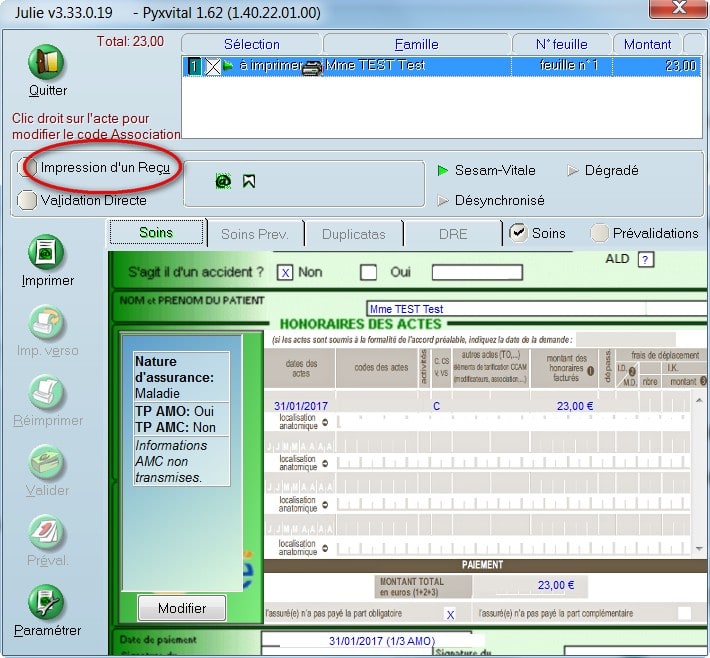Image resolution: width=710 pixels, height=658 pixels.
Task: Click the printer icon in selected row
Action: tap(312, 67)
